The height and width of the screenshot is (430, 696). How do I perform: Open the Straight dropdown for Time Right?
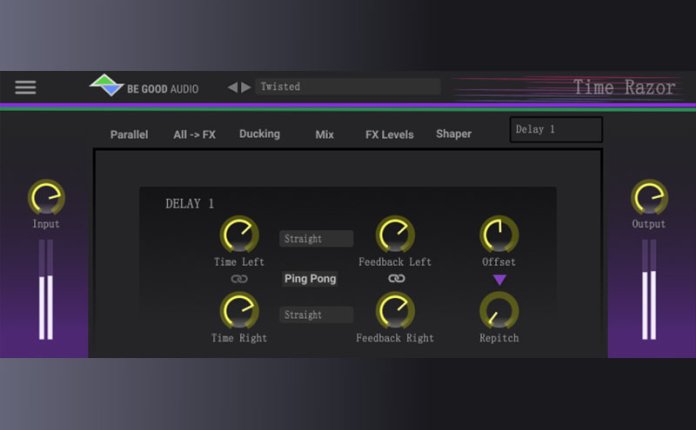point(316,315)
